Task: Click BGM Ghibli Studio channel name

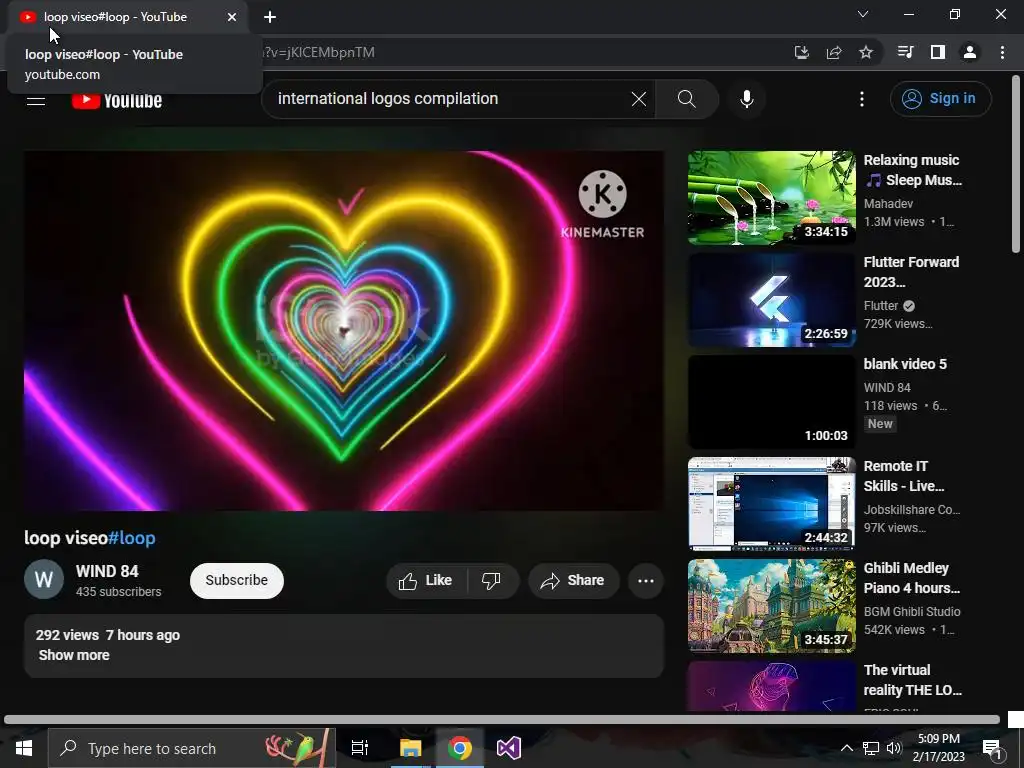Action: pyautogui.click(x=912, y=611)
